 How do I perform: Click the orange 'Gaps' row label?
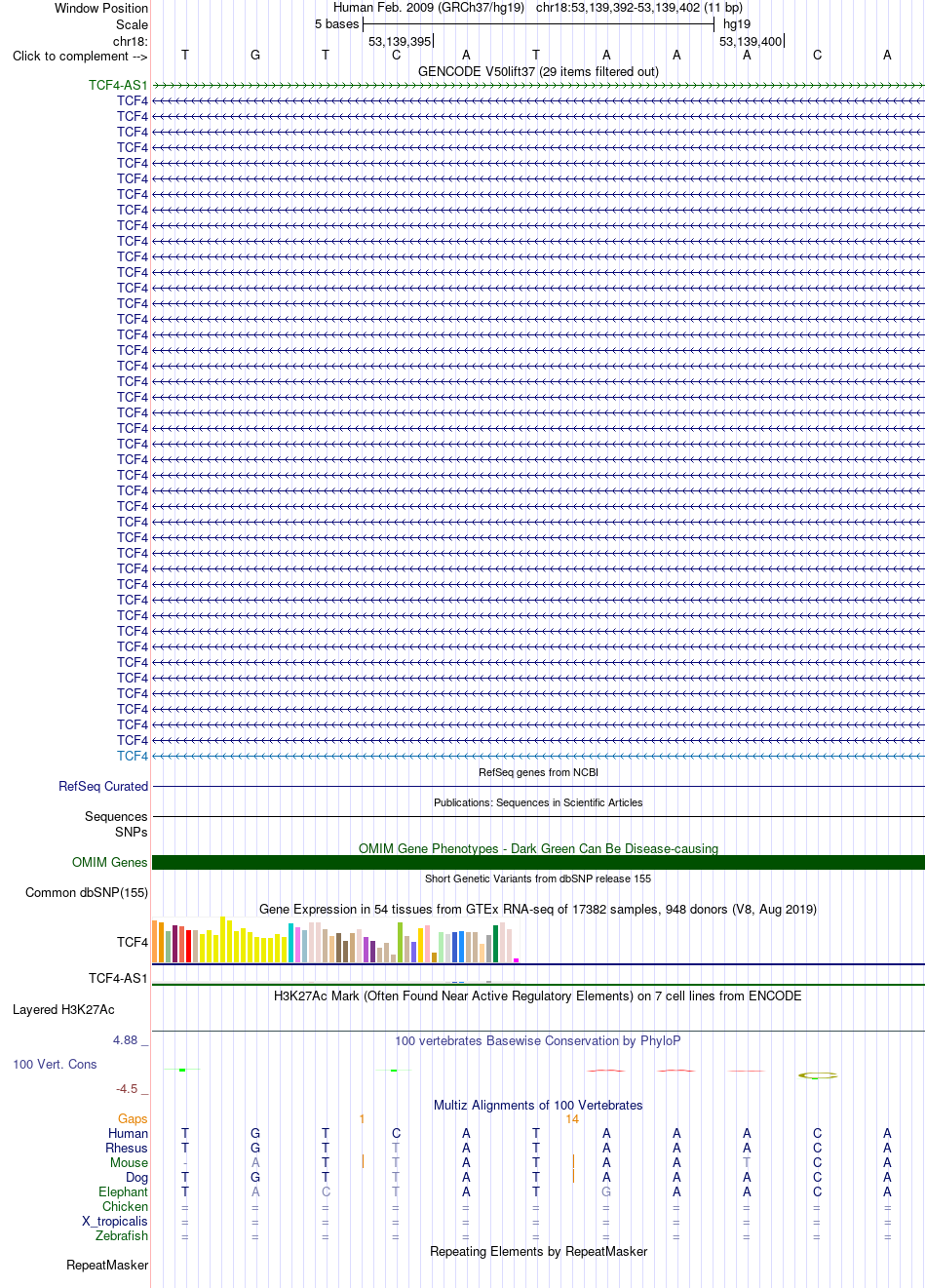[133, 1118]
